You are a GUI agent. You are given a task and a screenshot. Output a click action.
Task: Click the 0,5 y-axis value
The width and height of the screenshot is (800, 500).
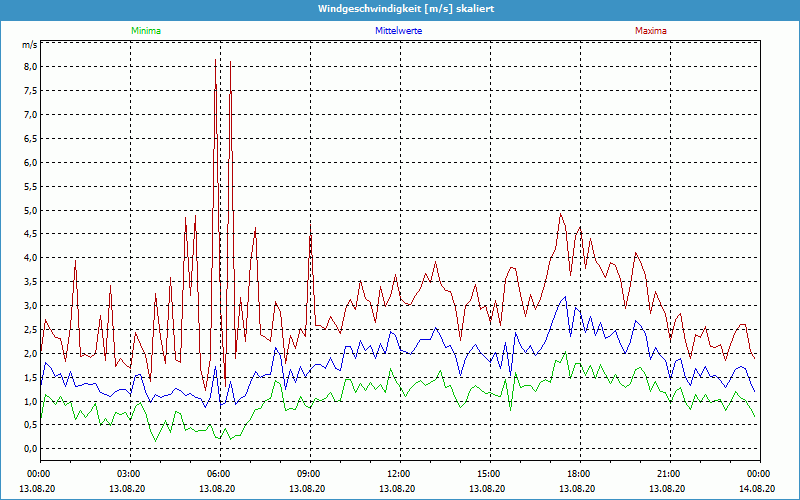click(x=31, y=425)
